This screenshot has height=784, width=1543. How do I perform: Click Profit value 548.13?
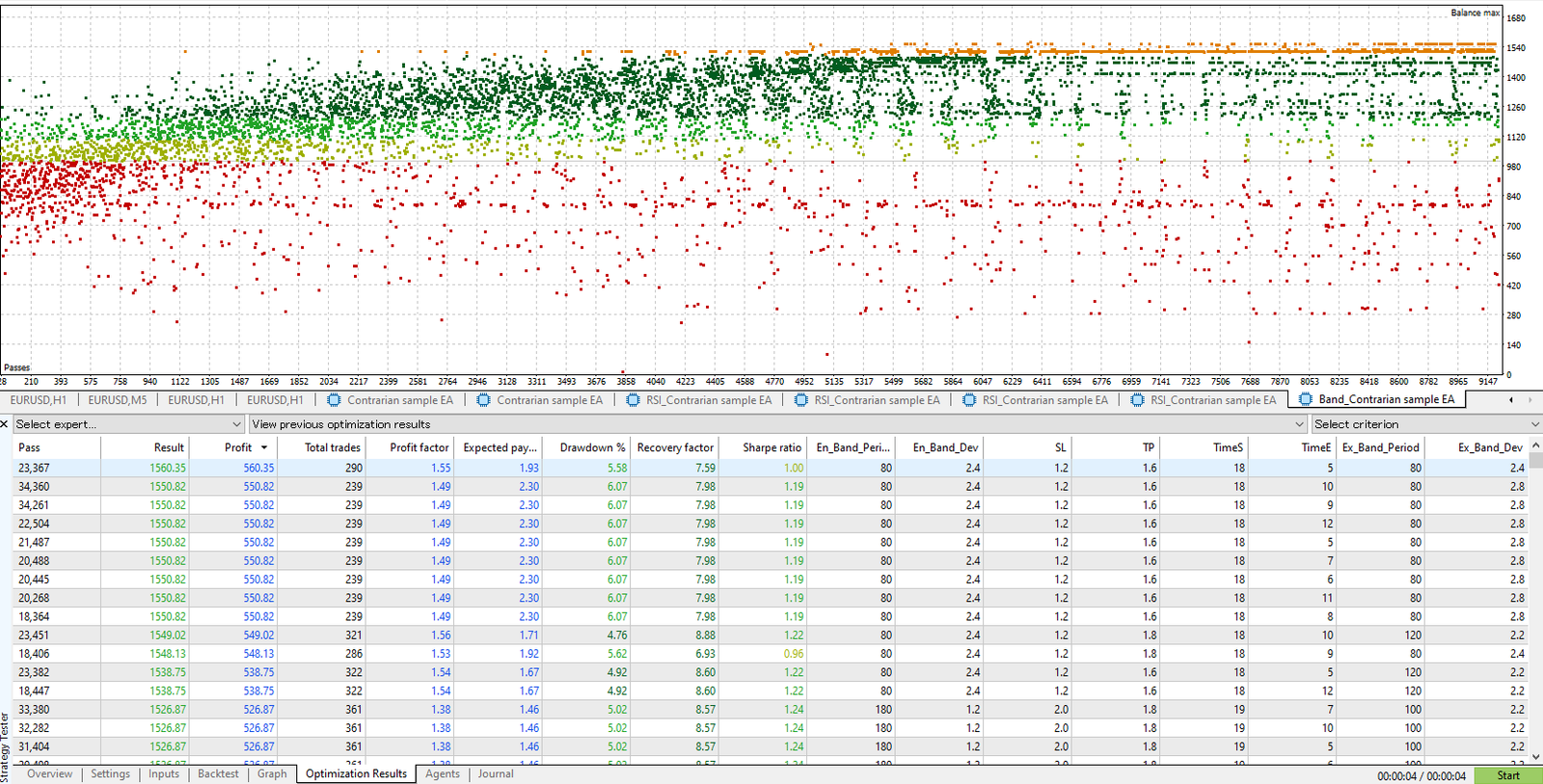point(258,654)
